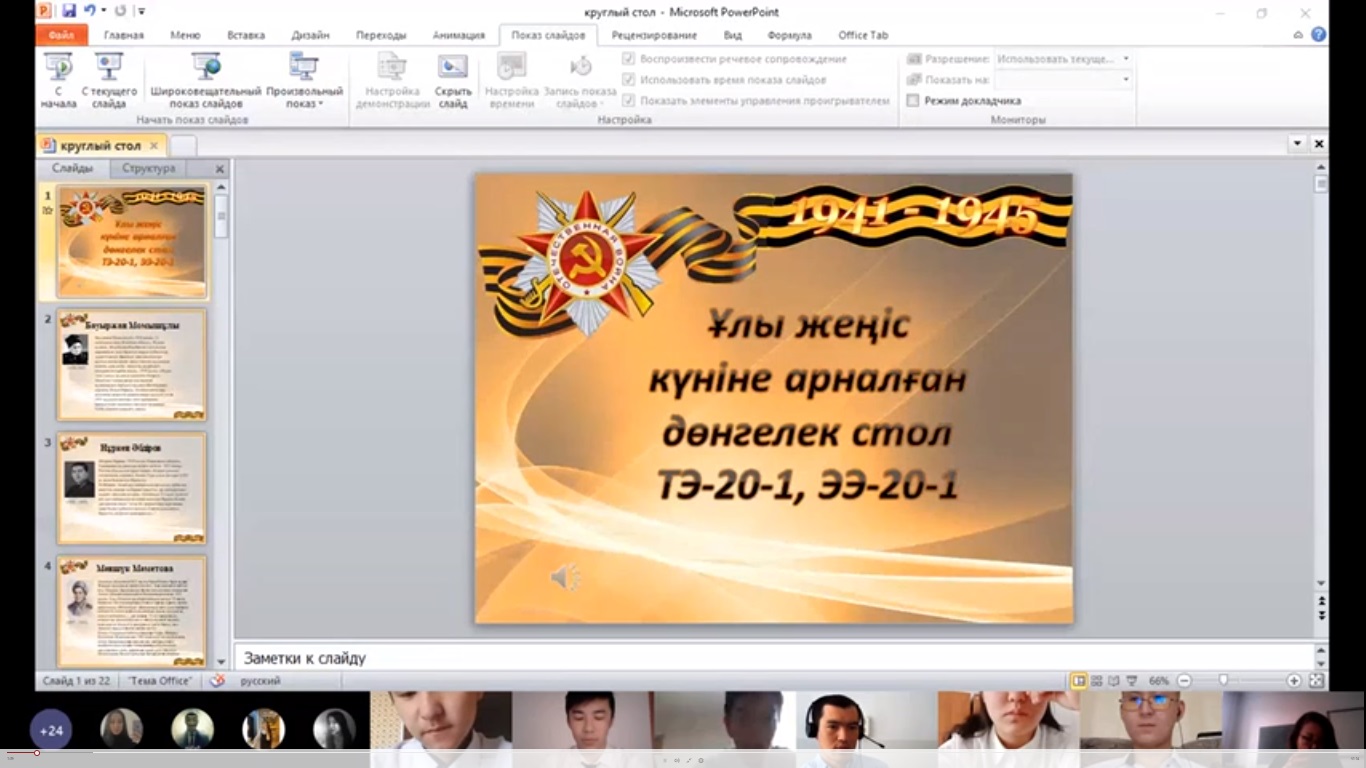Open Произвольный показ custom show icon

click(x=304, y=67)
